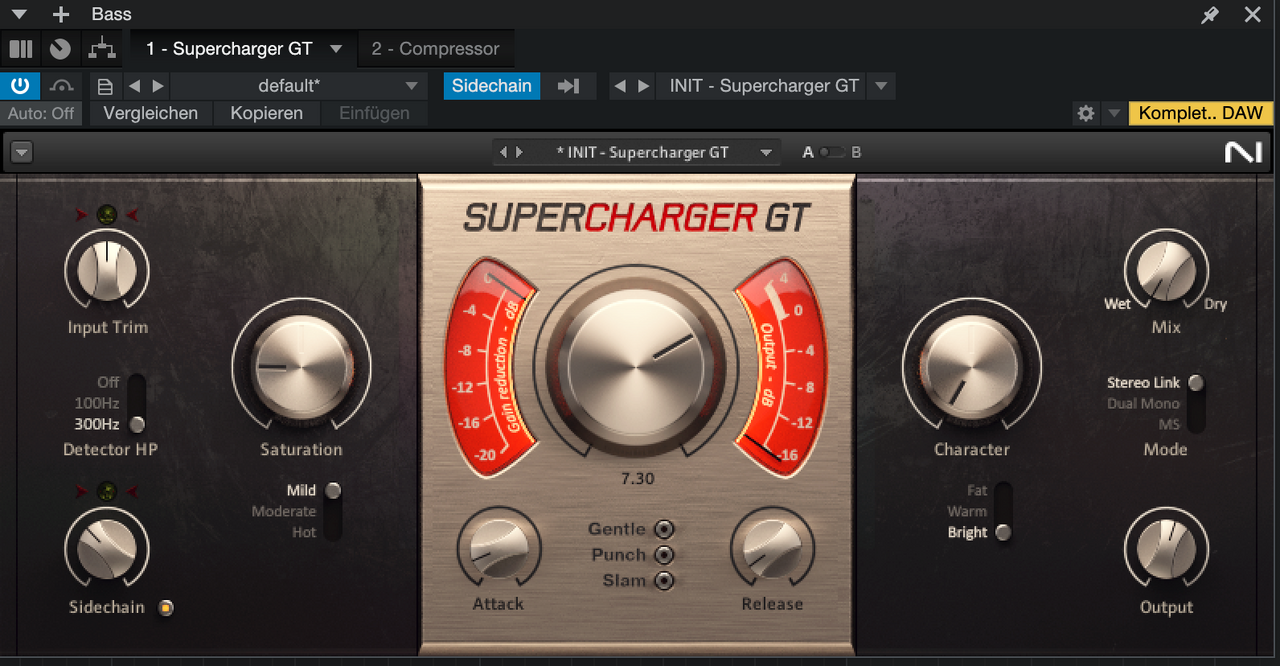Choose Warm character
The height and width of the screenshot is (666, 1280).
(x=967, y=511)
